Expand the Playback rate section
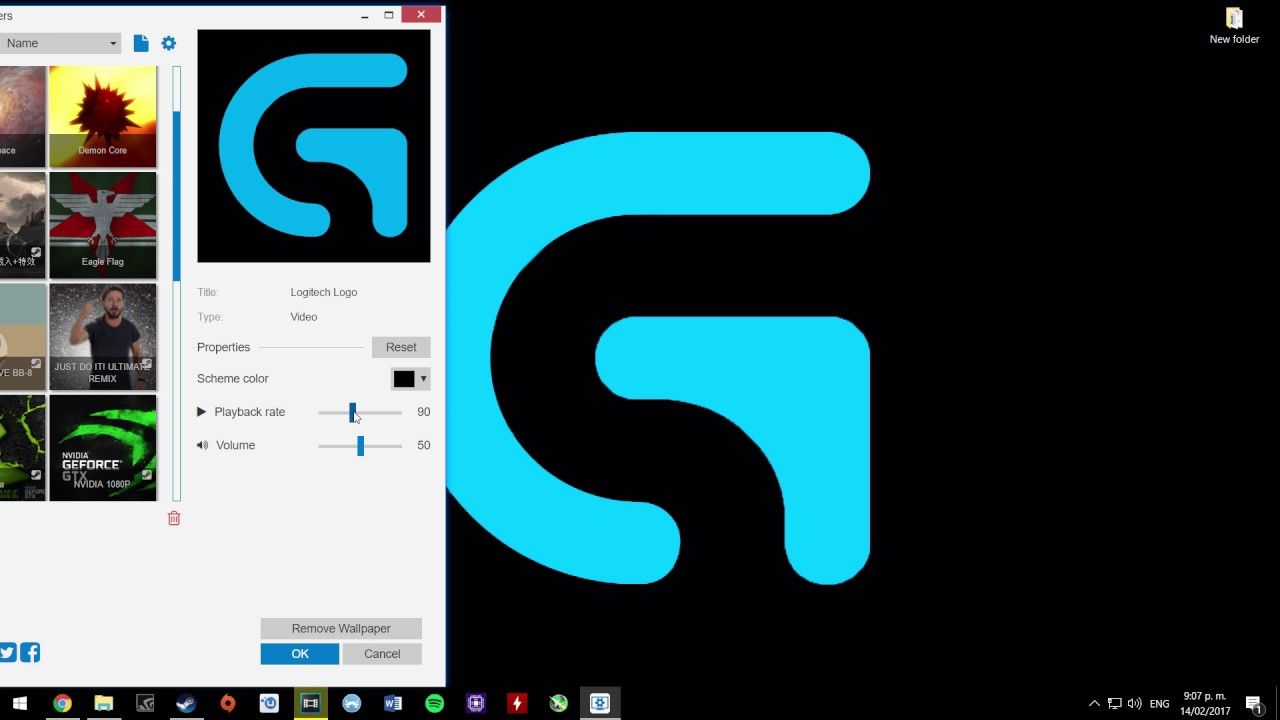1280x720 pixels. pos(200,411)
